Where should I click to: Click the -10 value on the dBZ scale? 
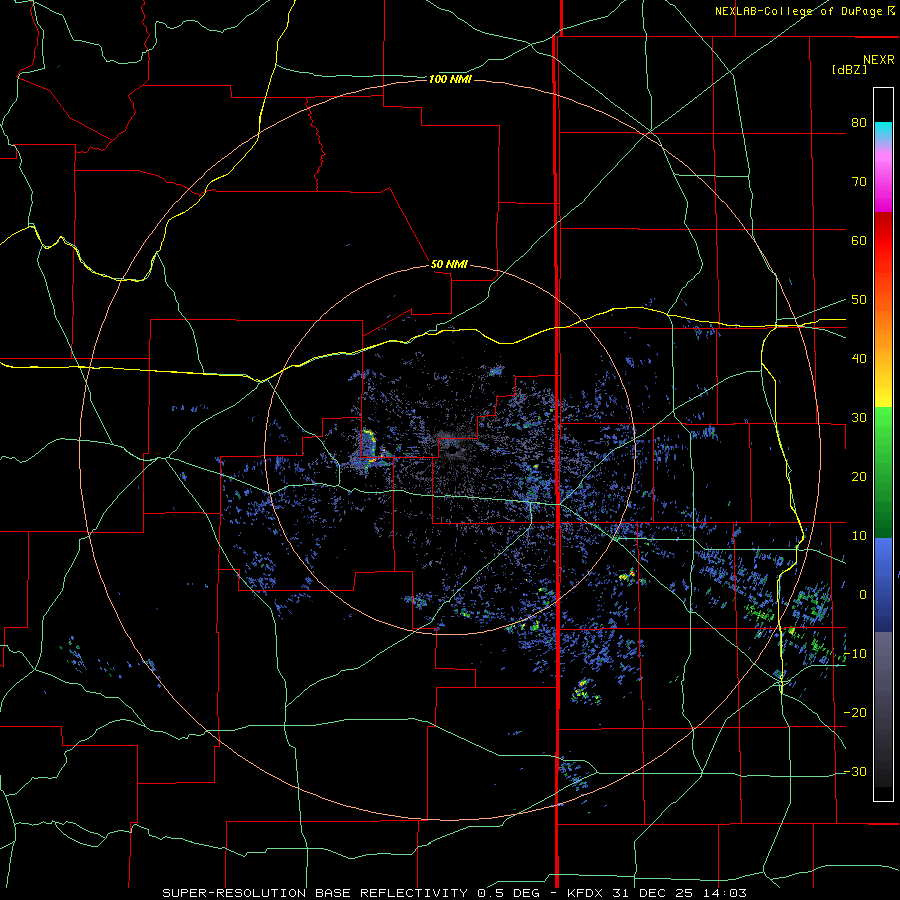click(x=855, y=654)
